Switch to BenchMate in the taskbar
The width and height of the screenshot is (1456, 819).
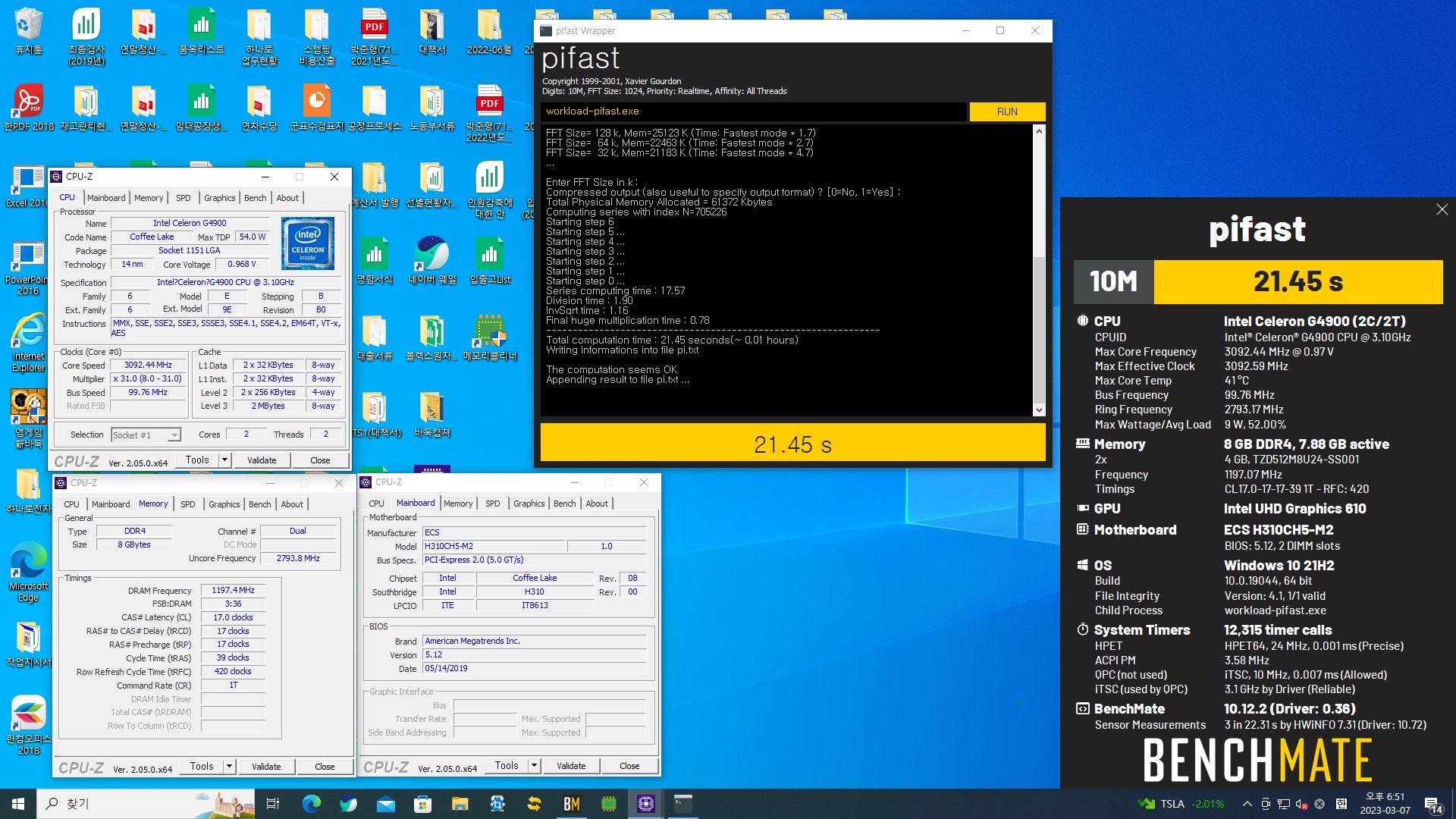(x=571, y=804)
